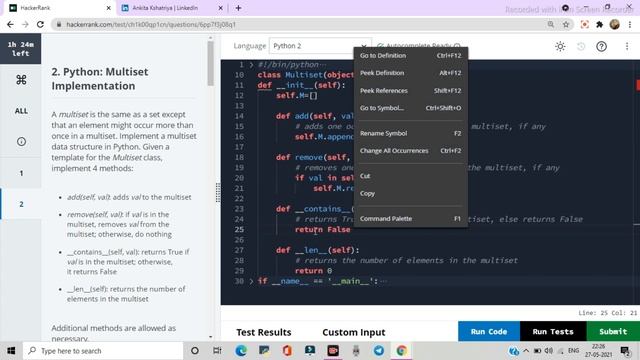Open a new browser tab with plus
Image resolution: width=640 pixels, height=360 pixels.
click(238, 8)
